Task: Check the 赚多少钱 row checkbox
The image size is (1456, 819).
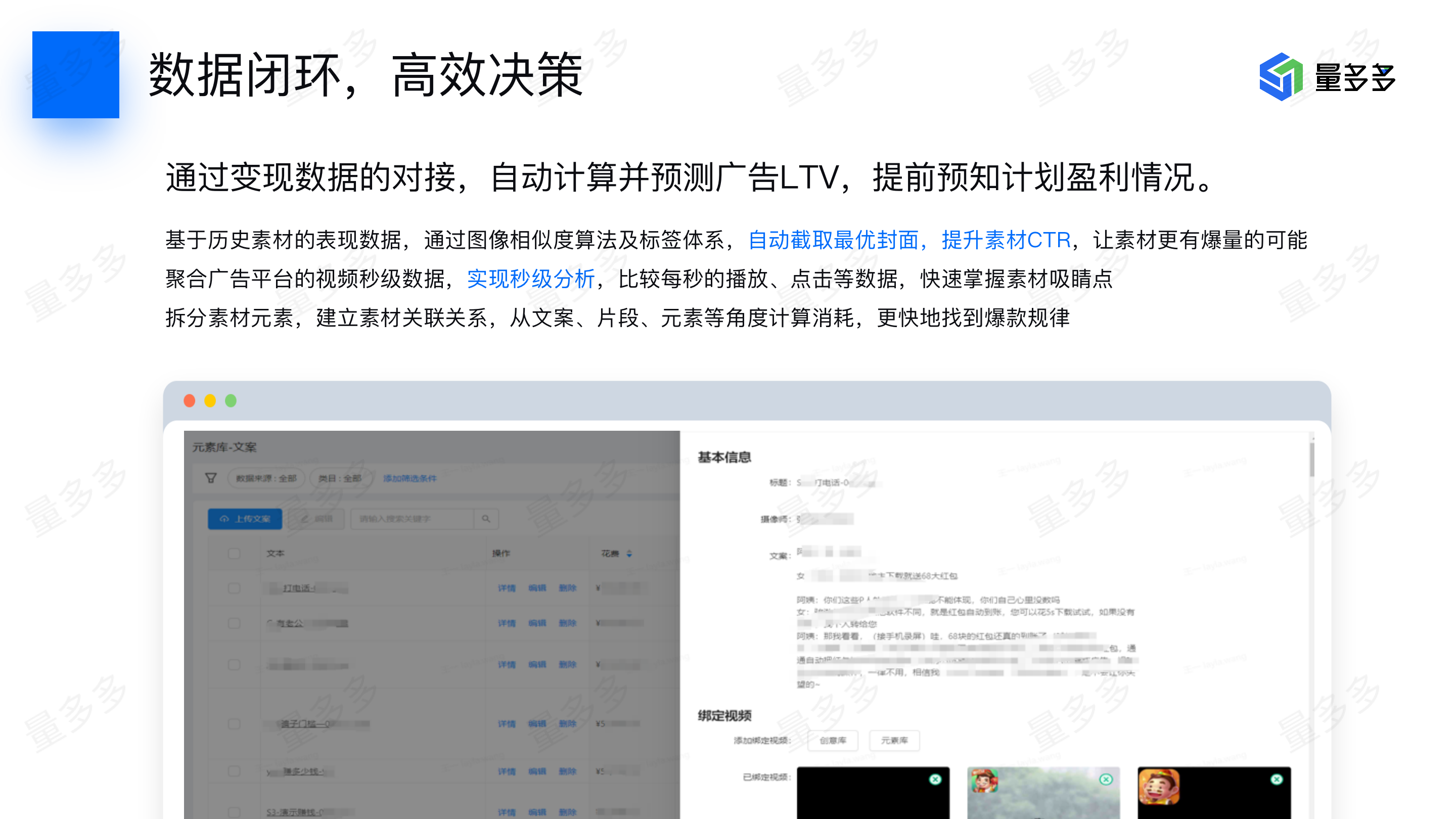Action: coord(234,771)
